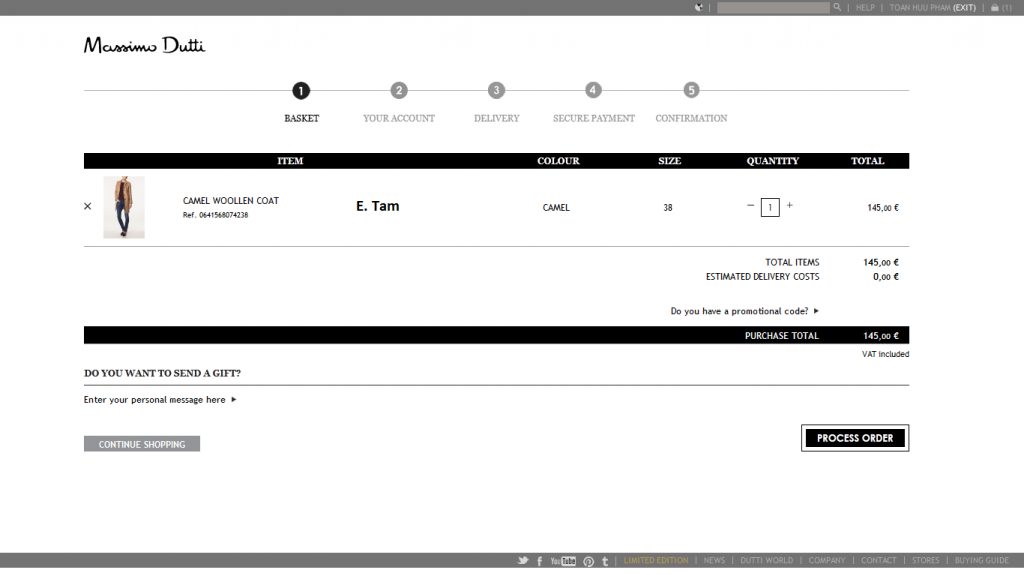Open the camel coat product thumbnail
The image size is (1024, 575).
click(124, 207)
